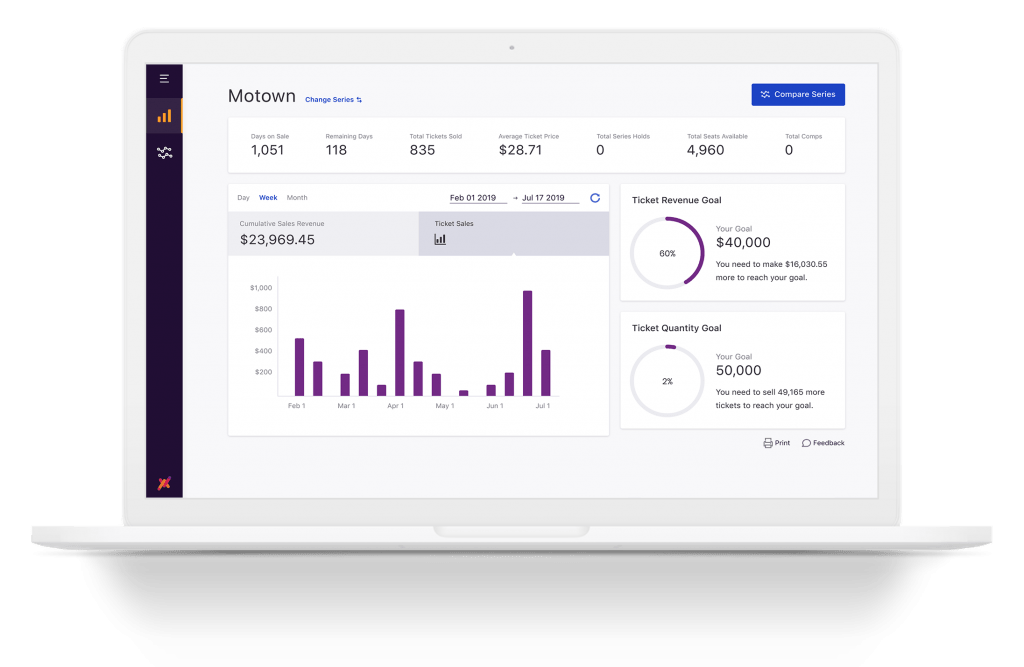Screen dimensions: 1024x667
Task: Open the Feedback link
Action: click(x=822, y=442)
